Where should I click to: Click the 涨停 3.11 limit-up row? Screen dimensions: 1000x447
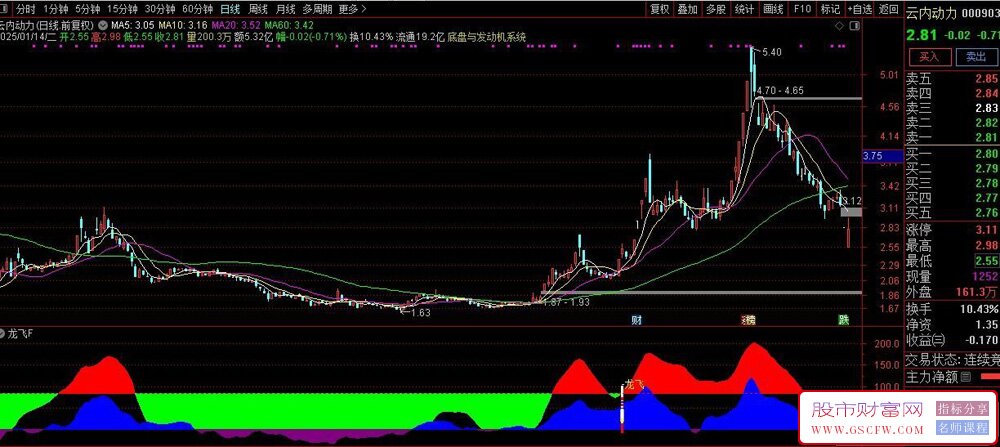953,230
